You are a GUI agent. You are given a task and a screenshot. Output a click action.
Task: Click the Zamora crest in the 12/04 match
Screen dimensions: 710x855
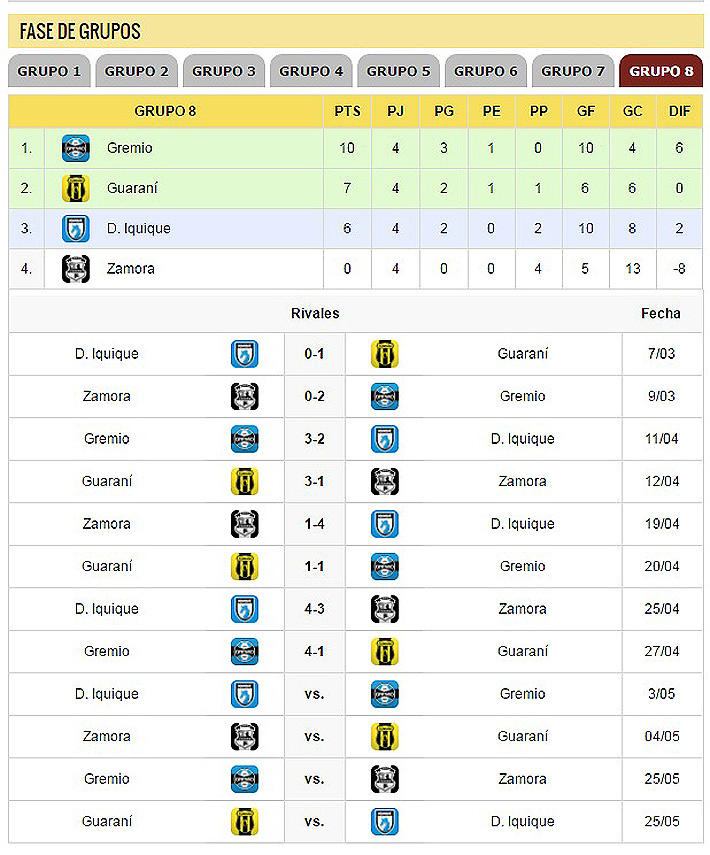coord(385,481)
